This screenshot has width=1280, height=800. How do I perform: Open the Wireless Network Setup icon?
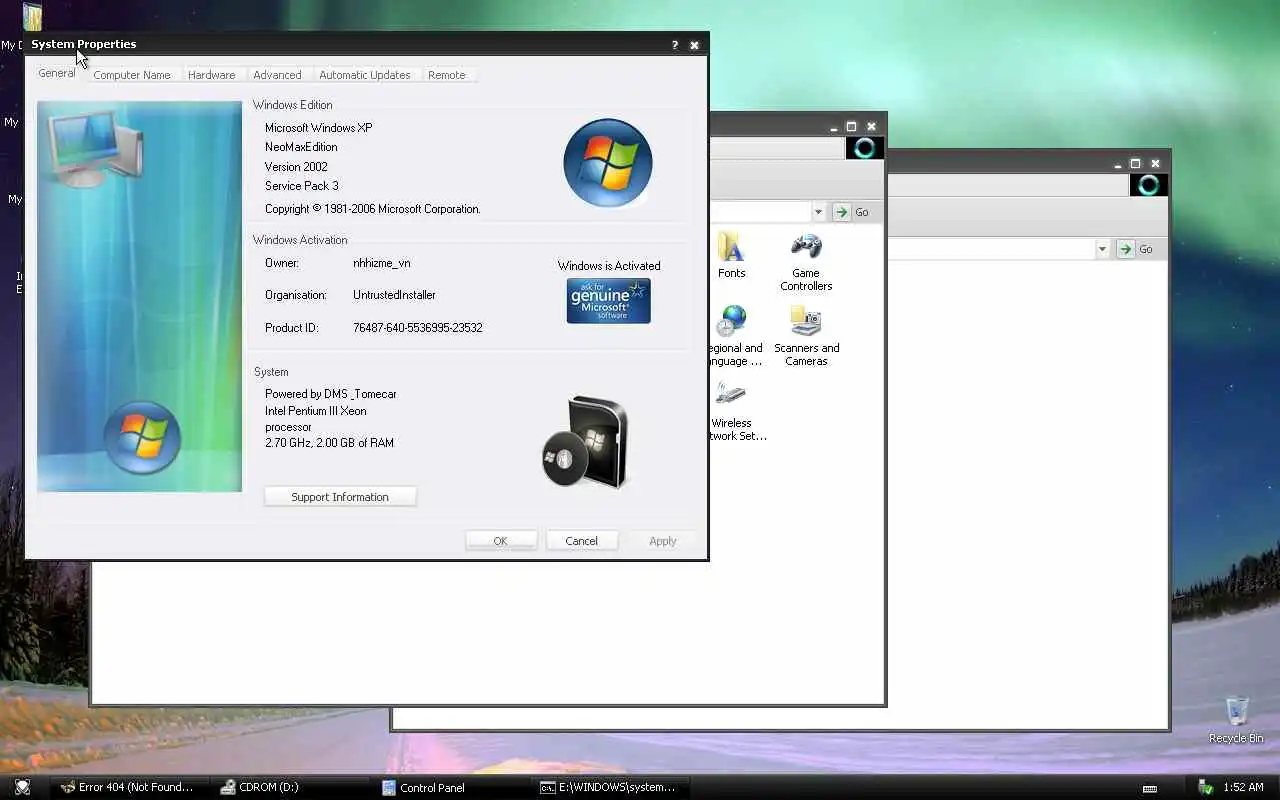click(x=732, y=411)
